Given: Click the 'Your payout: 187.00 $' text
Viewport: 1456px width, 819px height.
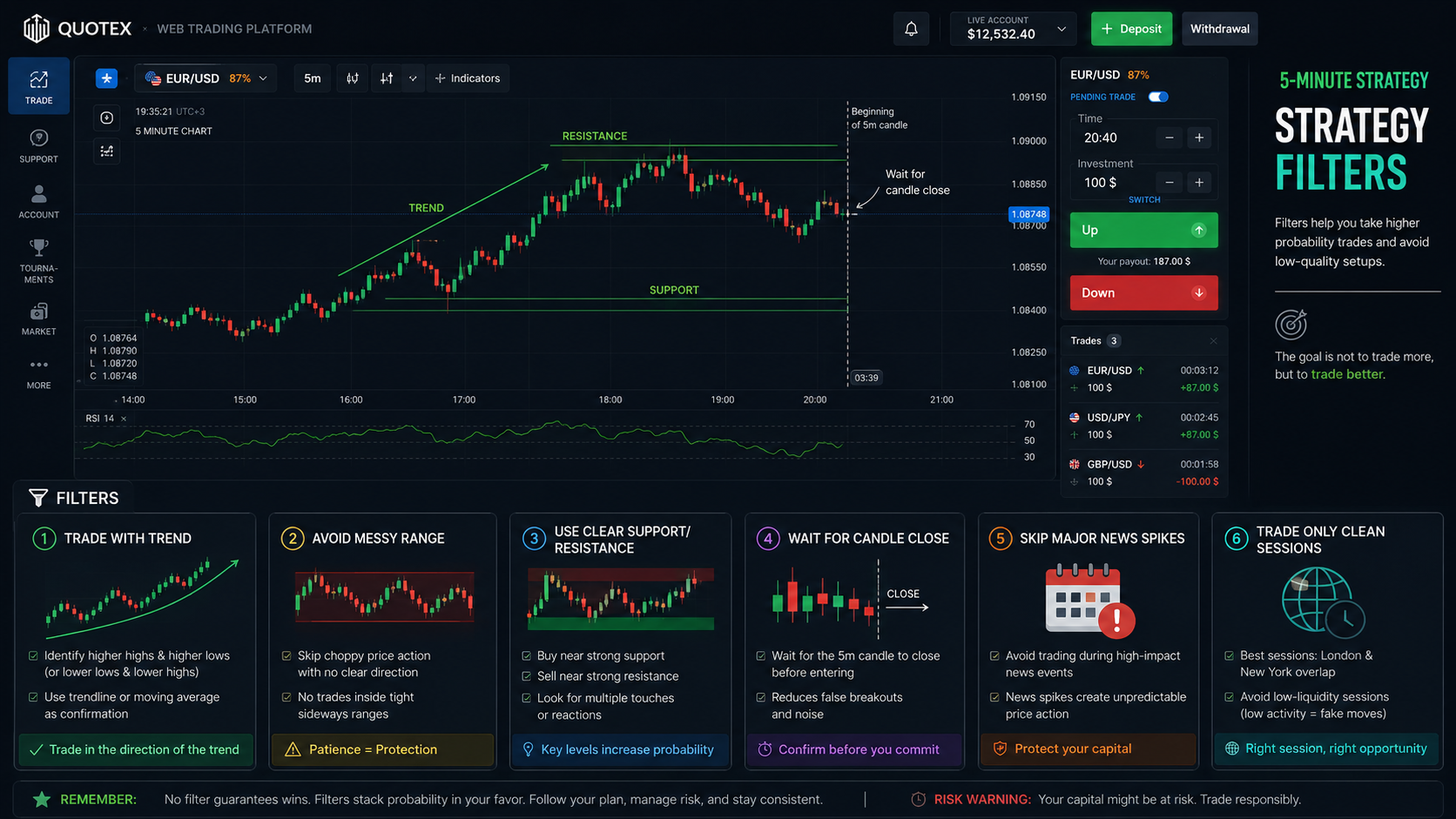Looking at the screenshot, I should (1143, 261).
